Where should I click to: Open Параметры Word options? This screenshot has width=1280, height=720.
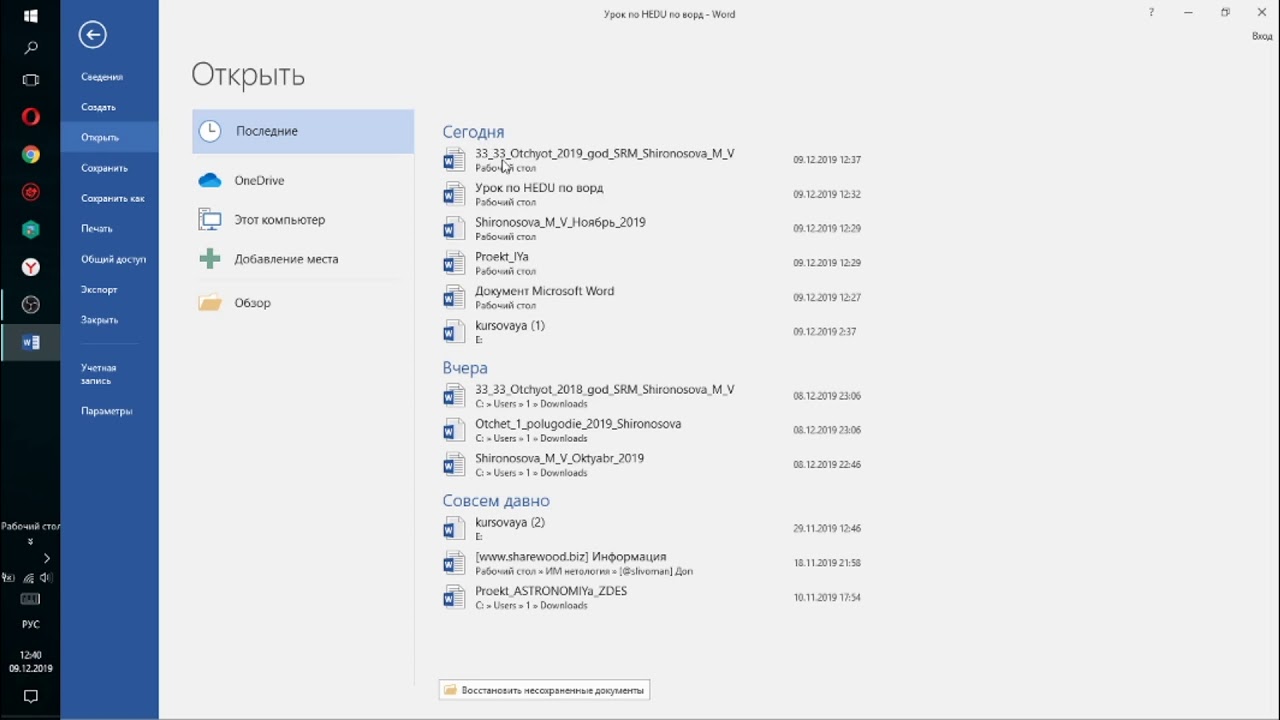pos(109,411)
